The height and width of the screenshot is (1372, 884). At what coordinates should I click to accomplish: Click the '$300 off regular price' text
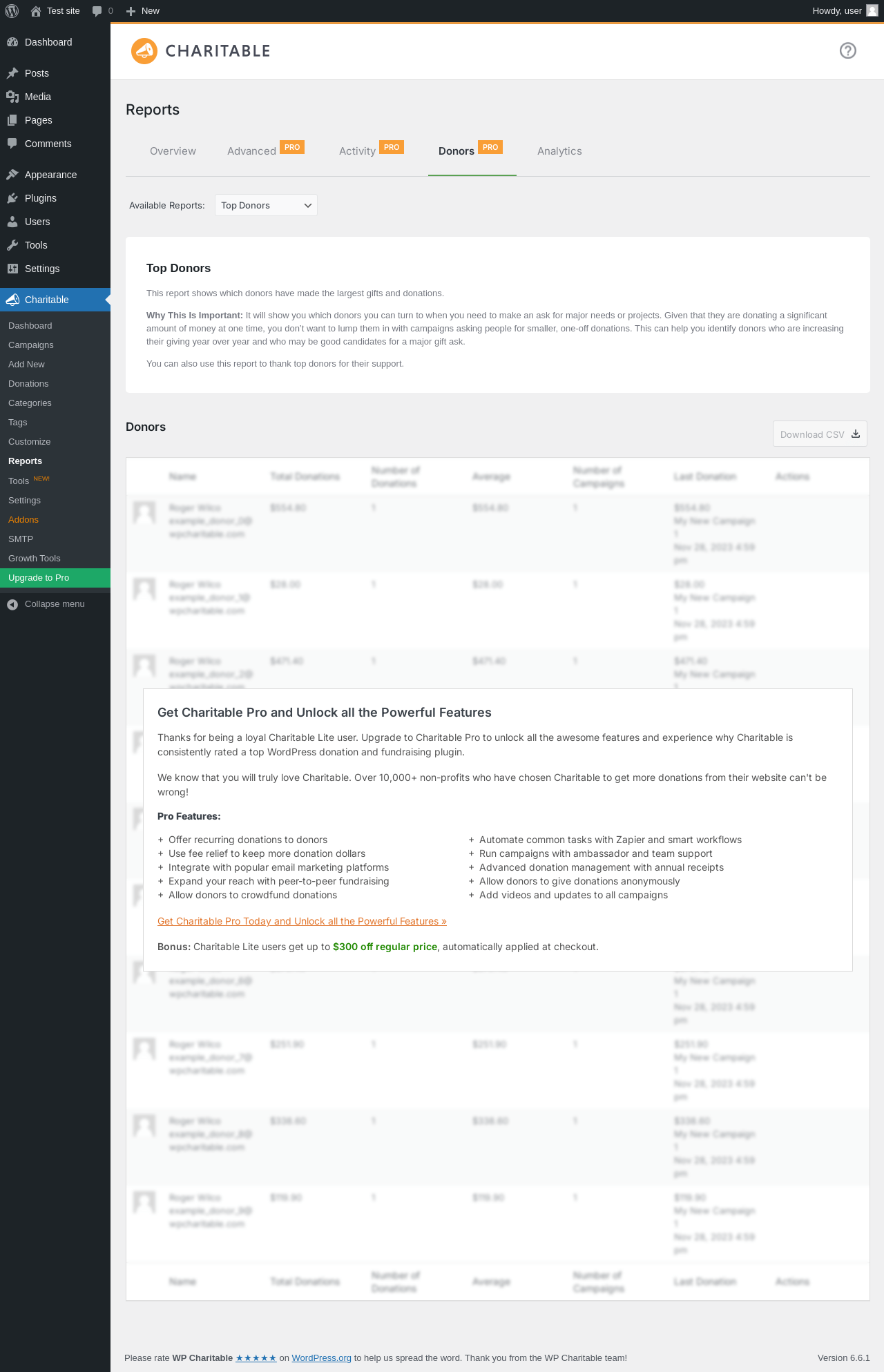click(385, 947)
